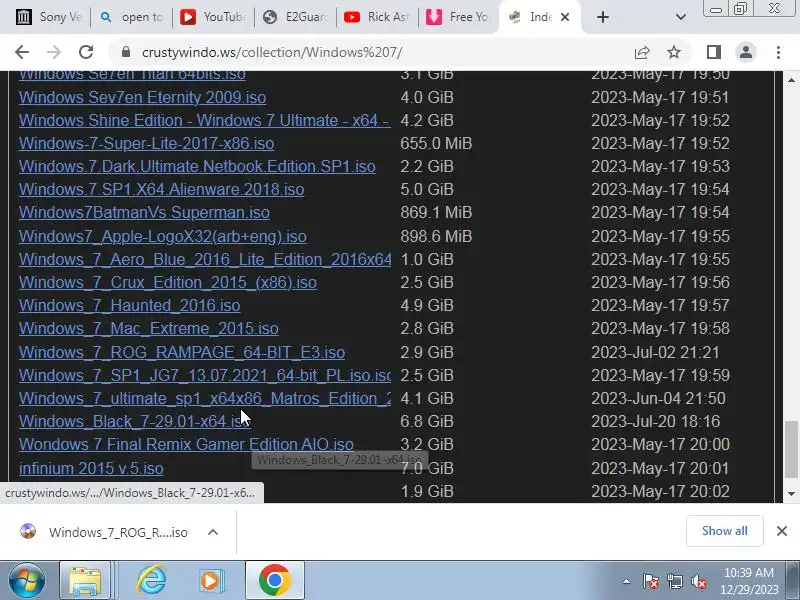Image resolution: width=800 pixels, height=600 pixels.
Task: Share this page via share icon
Action: pos(642,52)
